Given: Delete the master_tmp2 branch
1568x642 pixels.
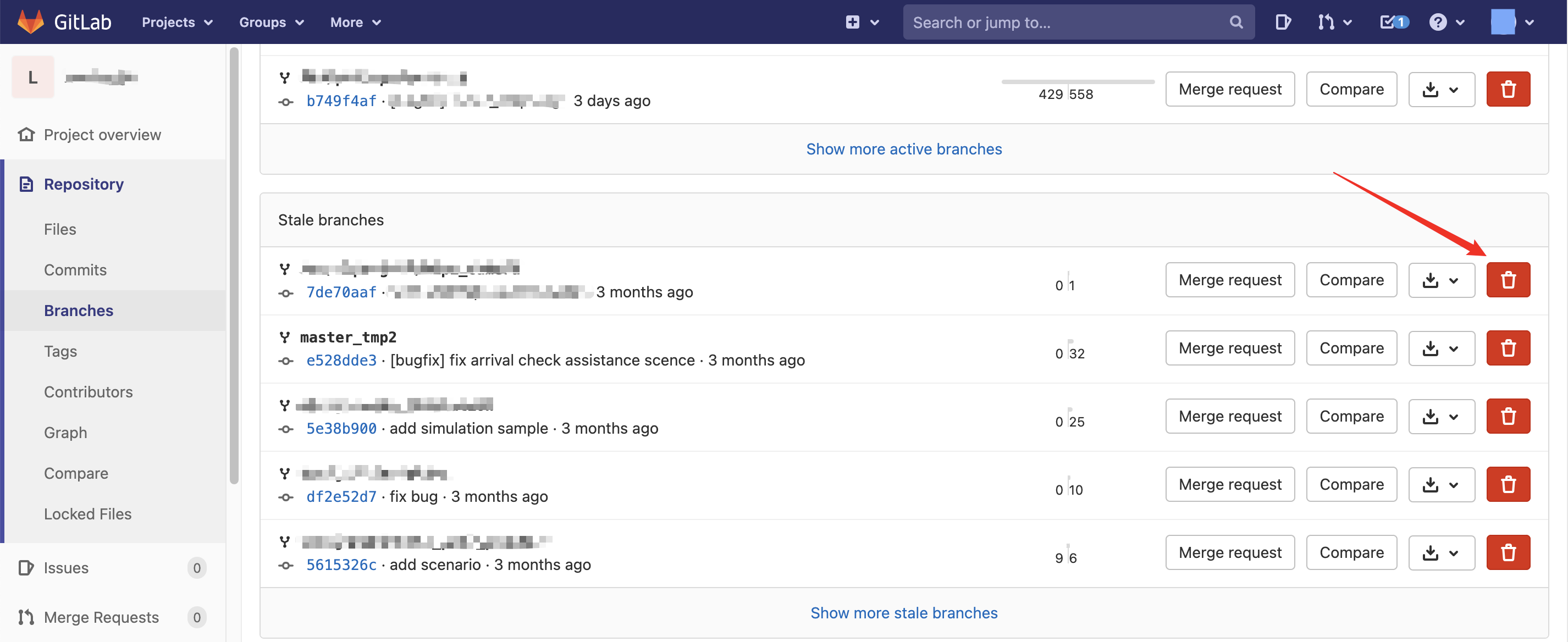Looking at the screenshot, I should 1509,348.
